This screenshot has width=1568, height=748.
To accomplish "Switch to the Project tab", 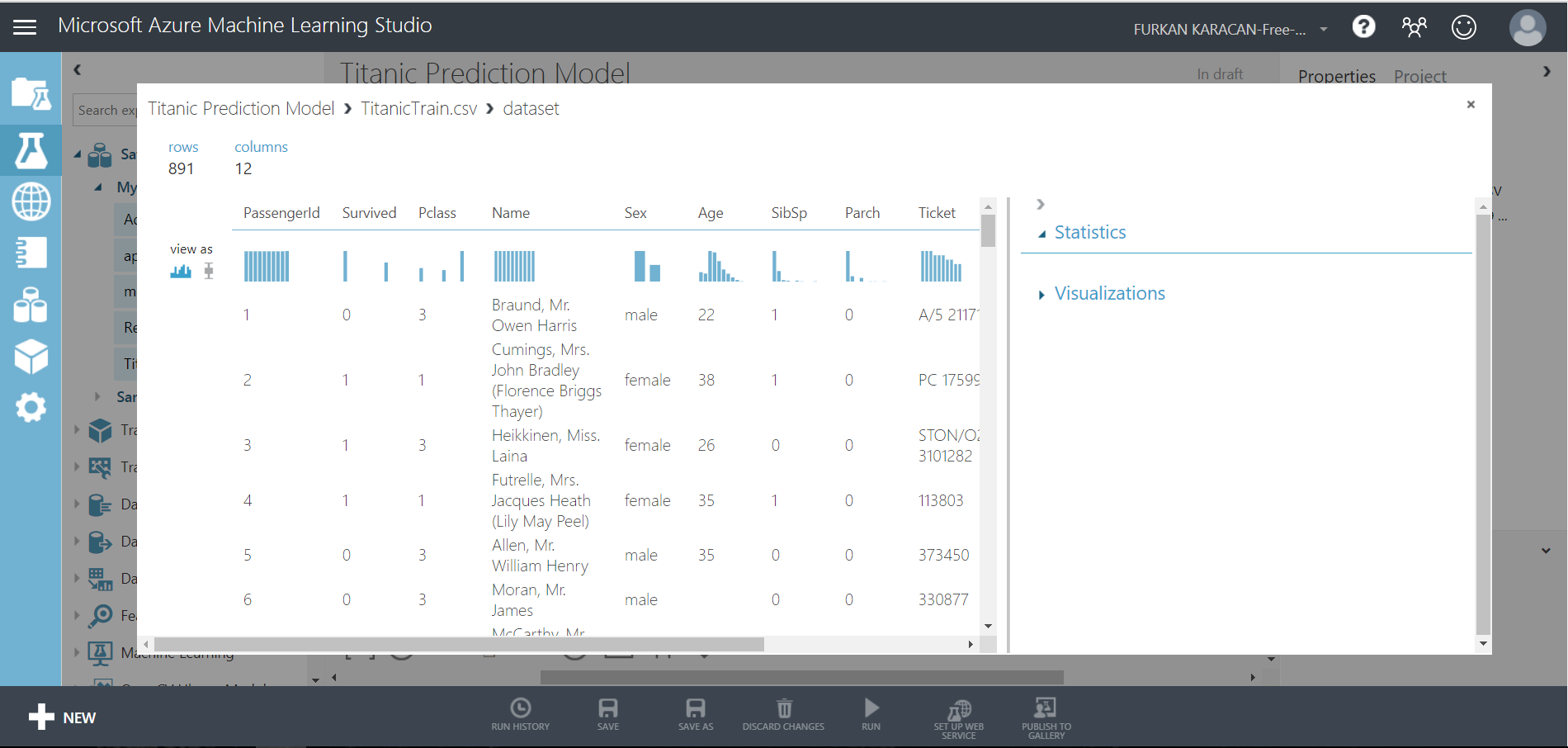I will (x=1419, y=75).
